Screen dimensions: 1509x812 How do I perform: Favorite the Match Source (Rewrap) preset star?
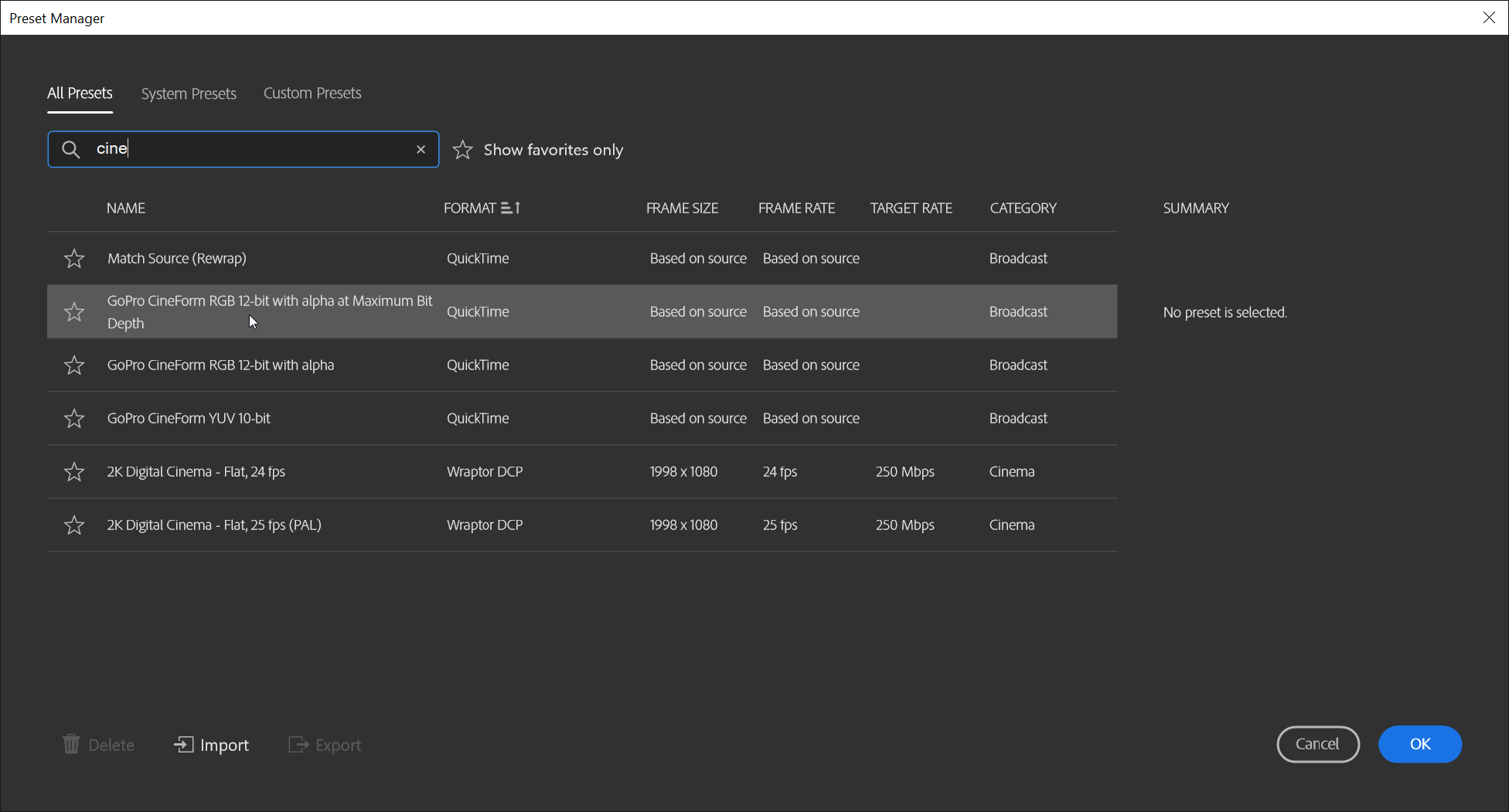coord(74,258)
